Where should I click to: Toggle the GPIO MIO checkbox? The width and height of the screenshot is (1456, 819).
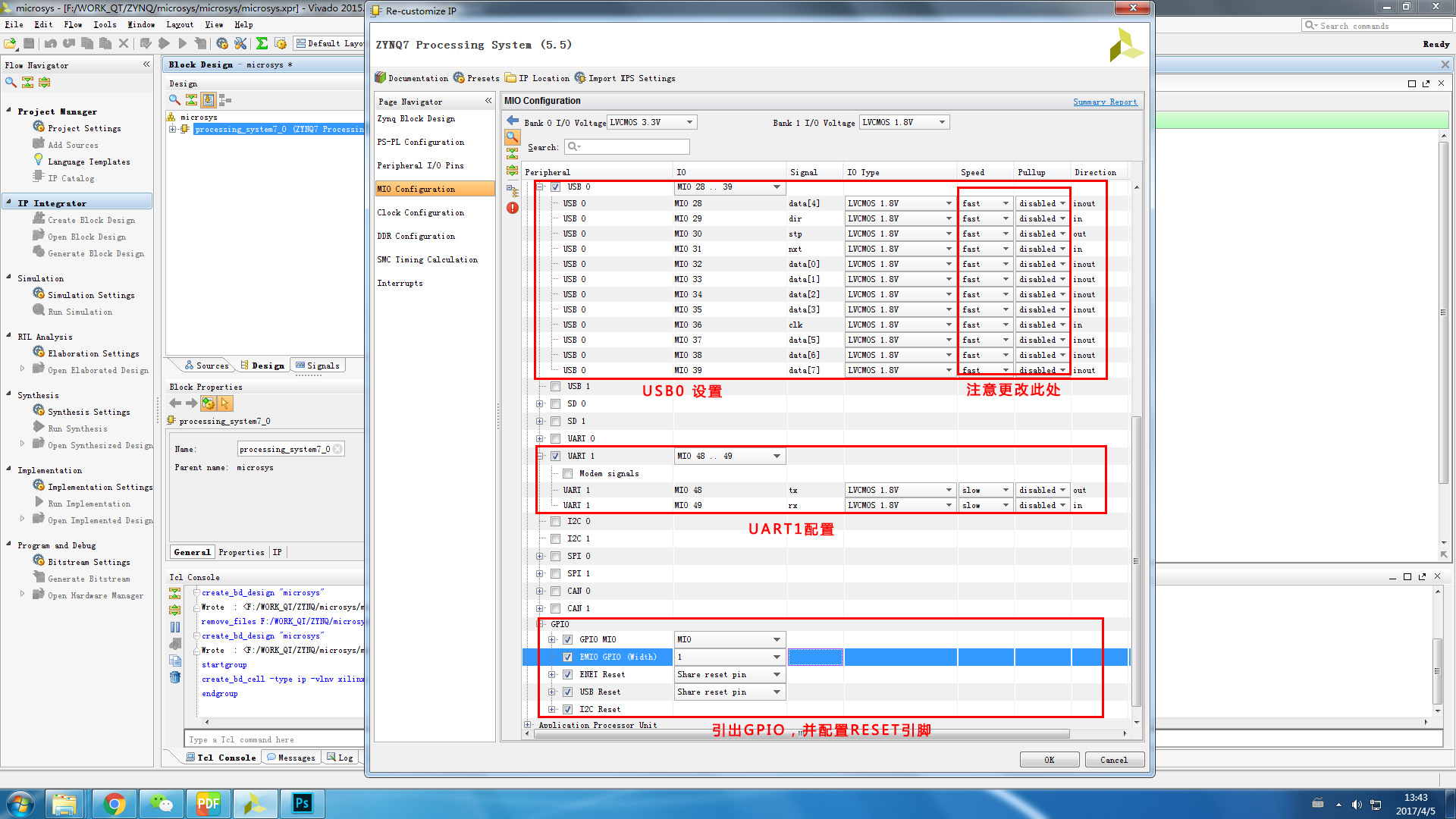tap(568, 639)
